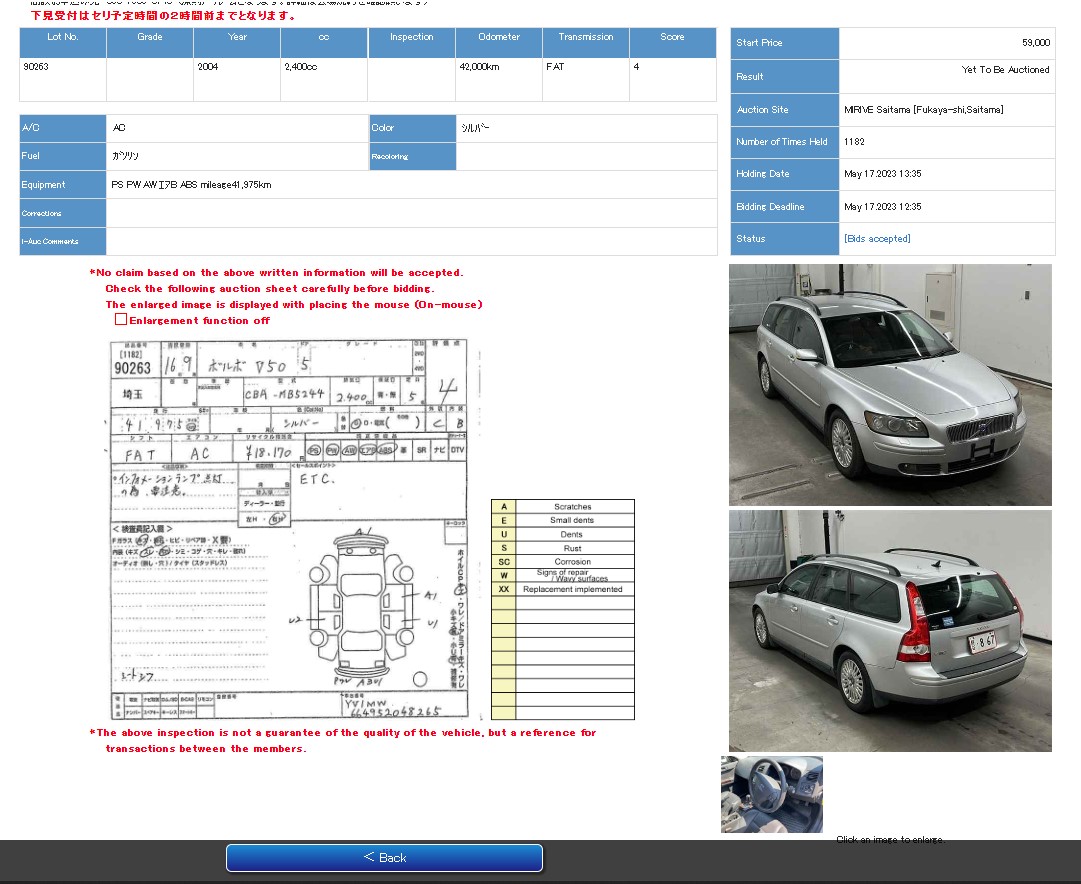The image size is (1081, 884).
Task: Click the auction inspection sheet image
Action: tap(290, 530)
